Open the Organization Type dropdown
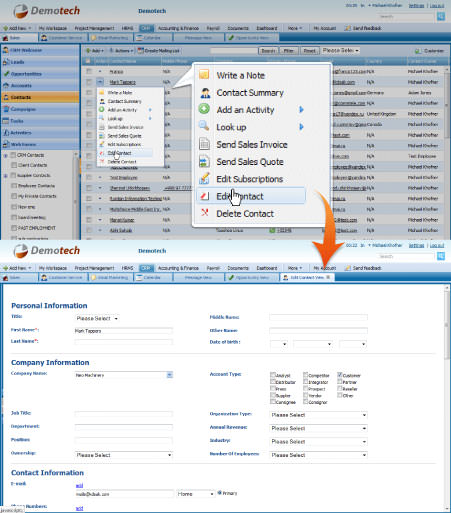The width and height of the screenshot is (451, 513). click(x=318, y=415)
